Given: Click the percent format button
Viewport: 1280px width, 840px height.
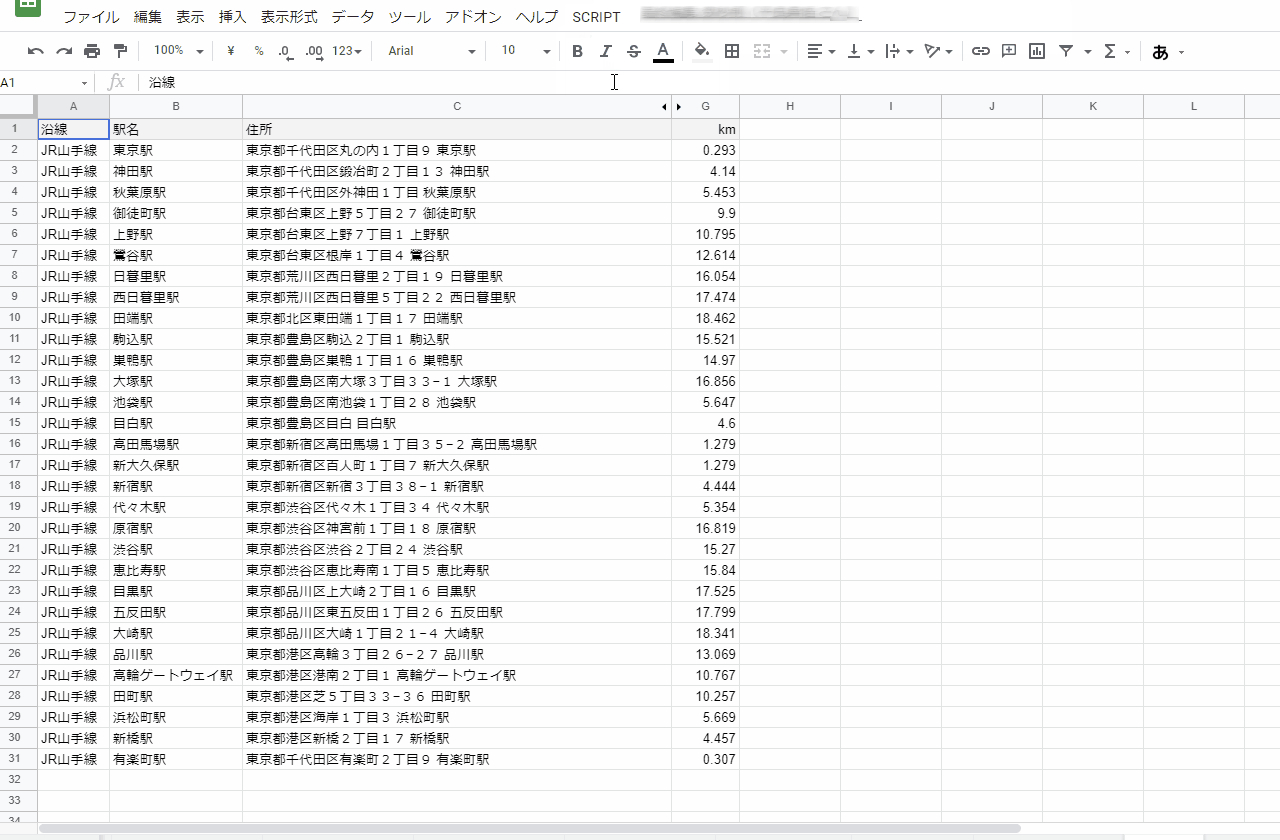Looking at the screenshot, I should coord(259,51).
